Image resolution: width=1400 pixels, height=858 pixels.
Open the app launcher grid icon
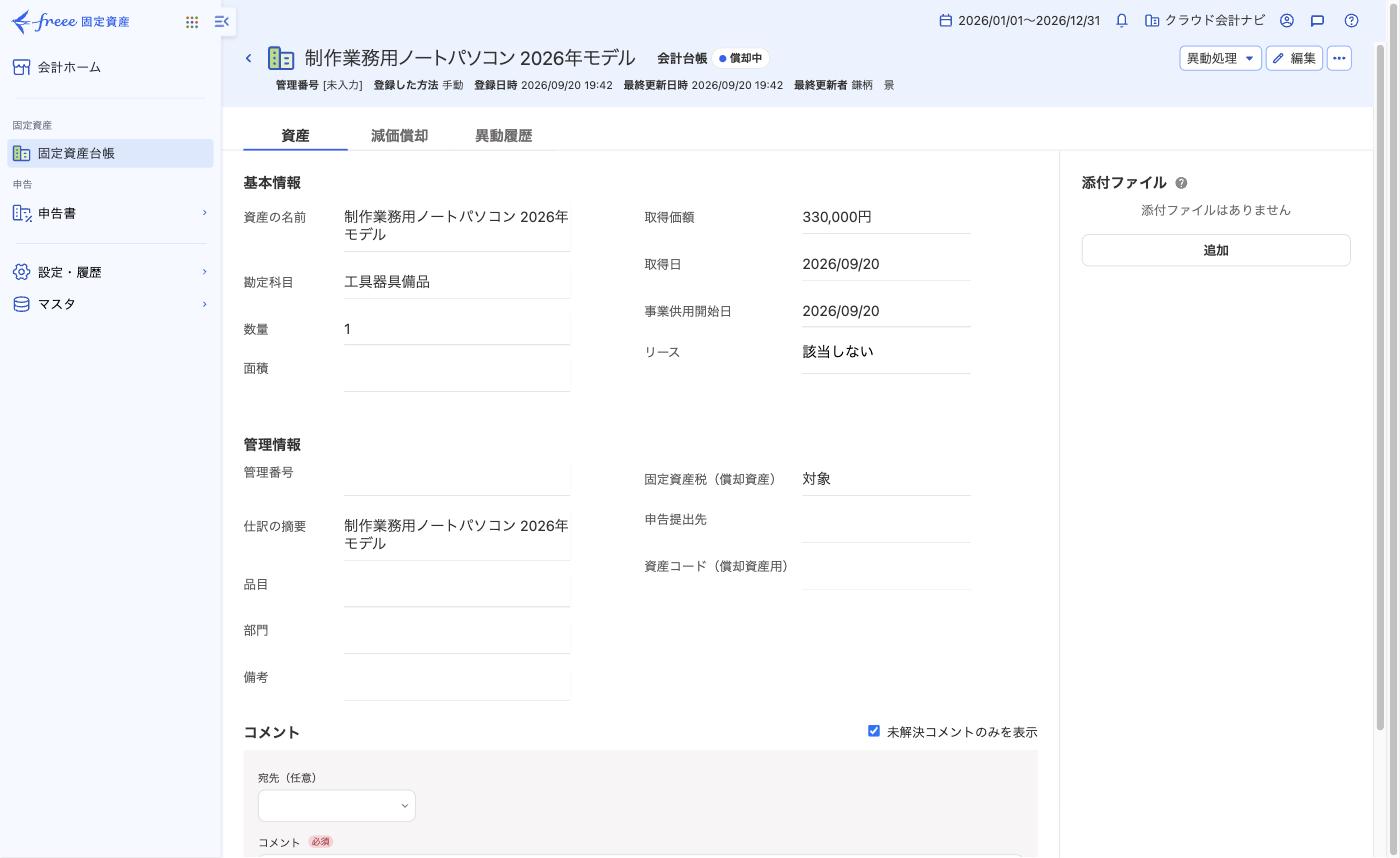point(192,21)
